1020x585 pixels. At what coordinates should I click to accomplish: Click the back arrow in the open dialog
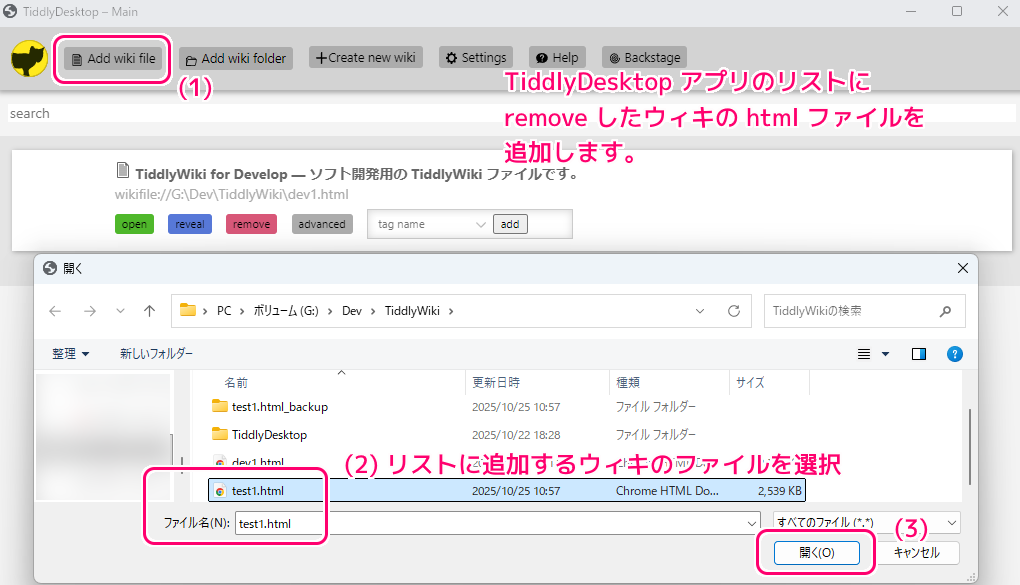click(x=55, y=311)
